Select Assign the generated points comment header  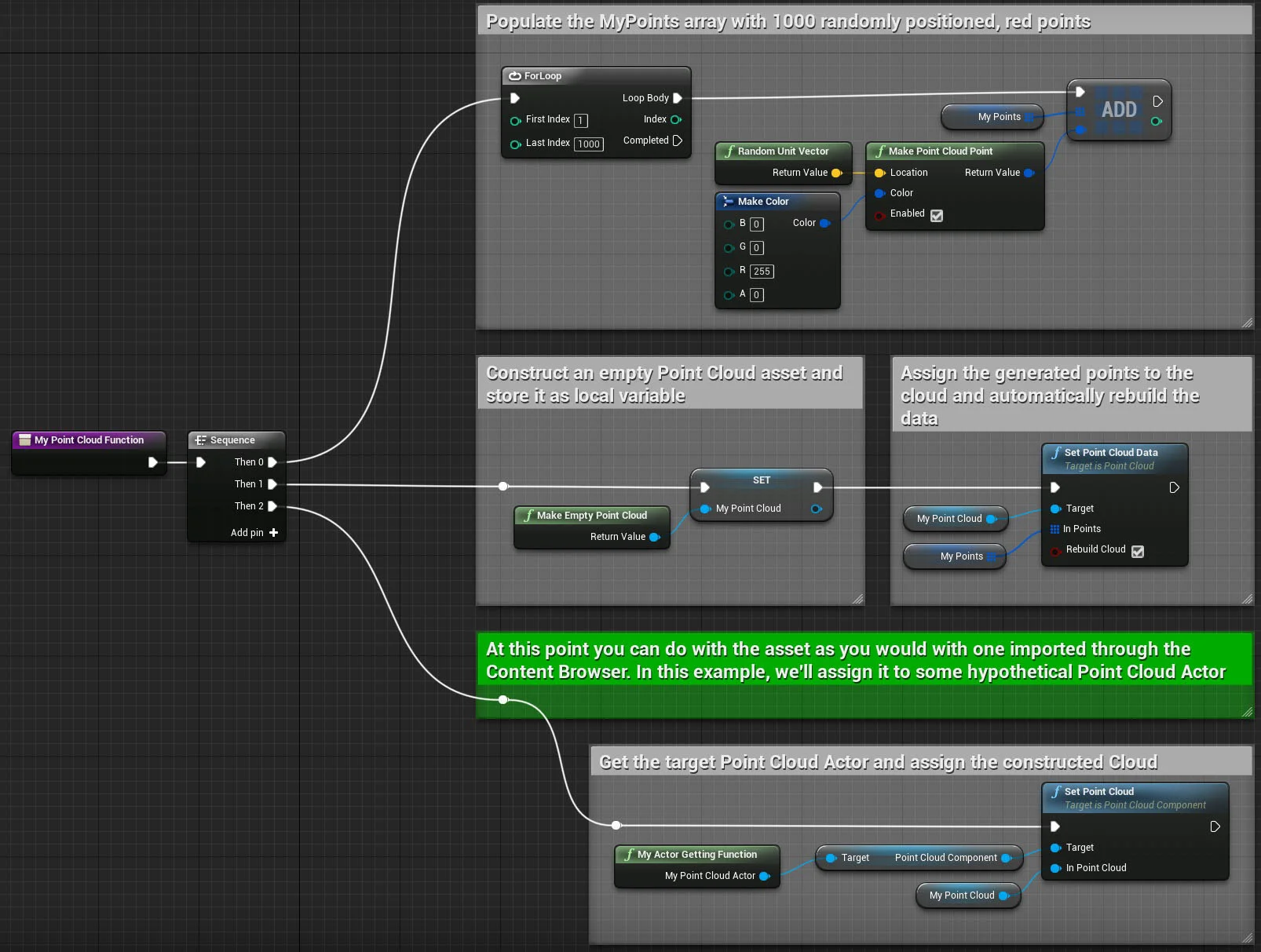click(1072, 395)
